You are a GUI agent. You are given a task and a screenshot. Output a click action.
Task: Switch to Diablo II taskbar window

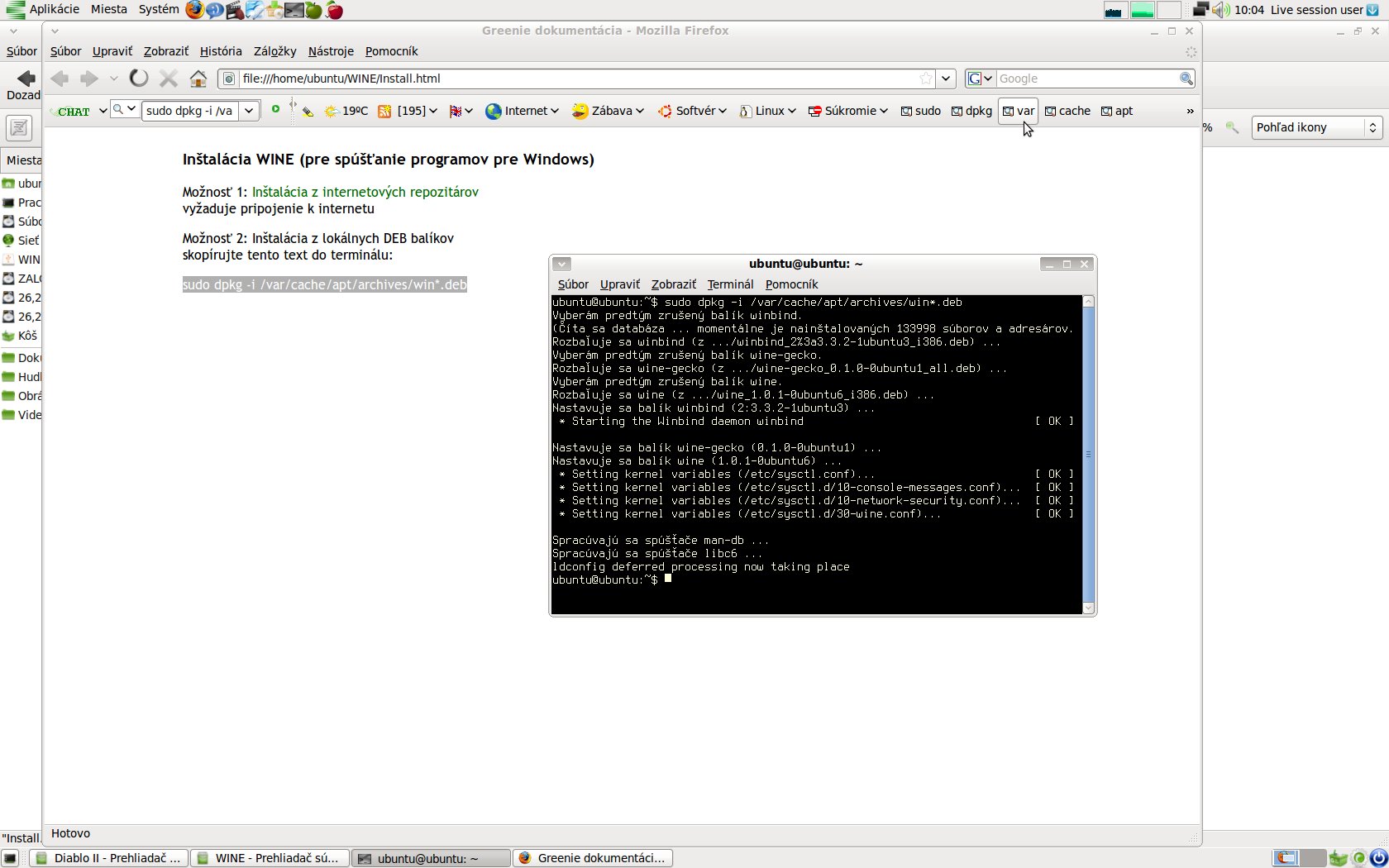point(109,858)
